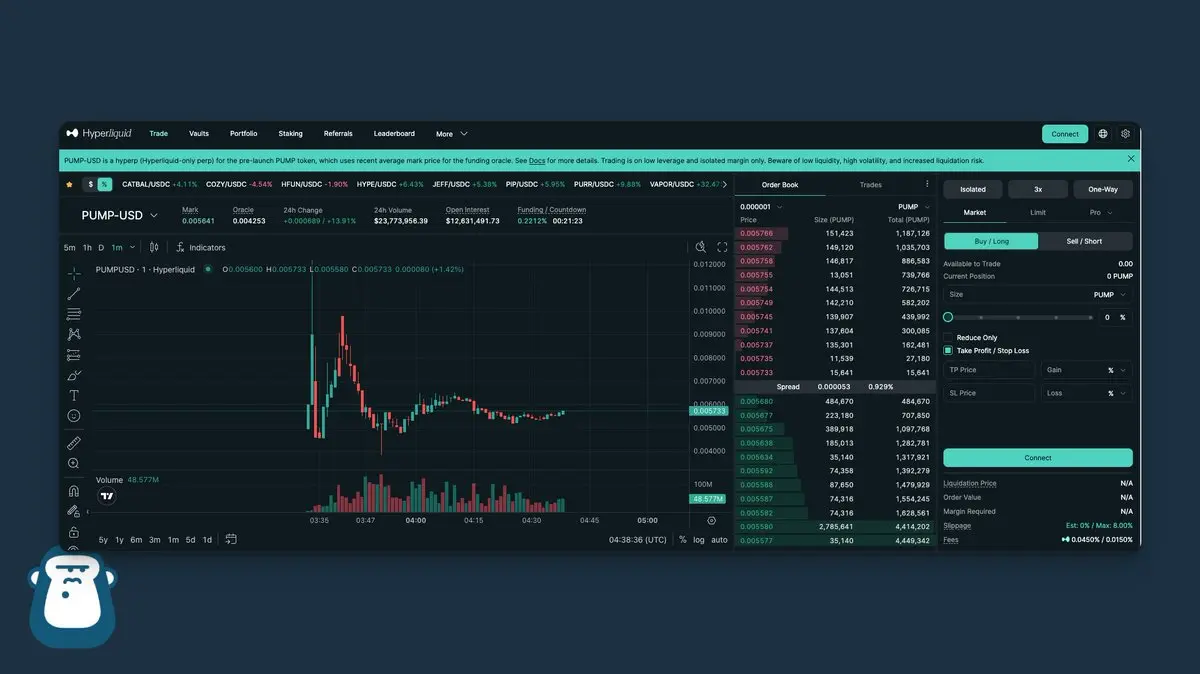The width and height of the screenshot is (1200, 674).
Task: Open the One-Way position mode button
Action: [x=1103, y=189]
